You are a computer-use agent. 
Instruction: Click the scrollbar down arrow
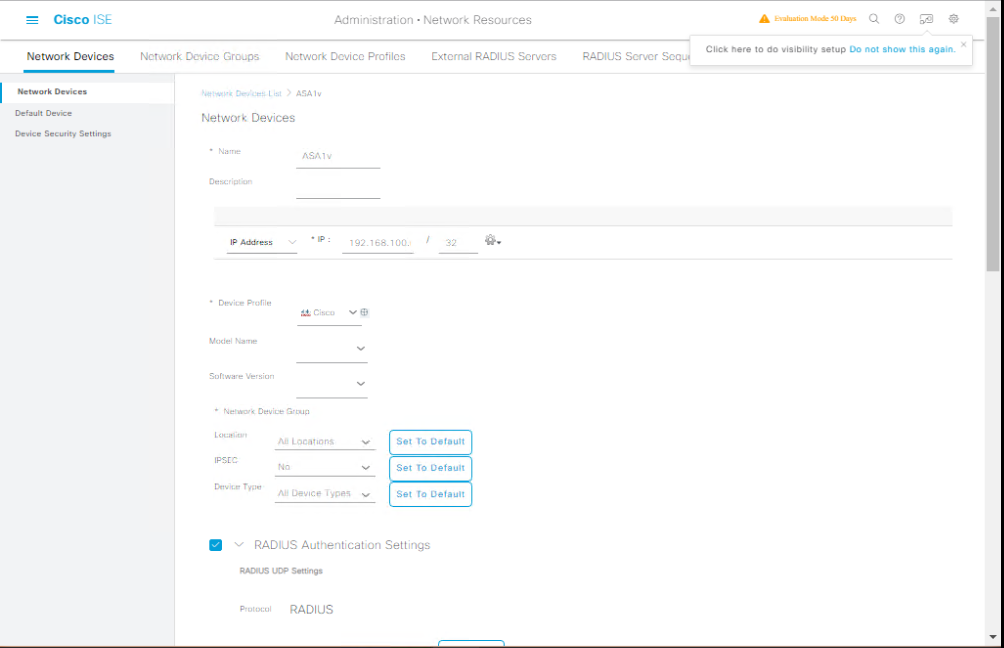pos(993,637)
